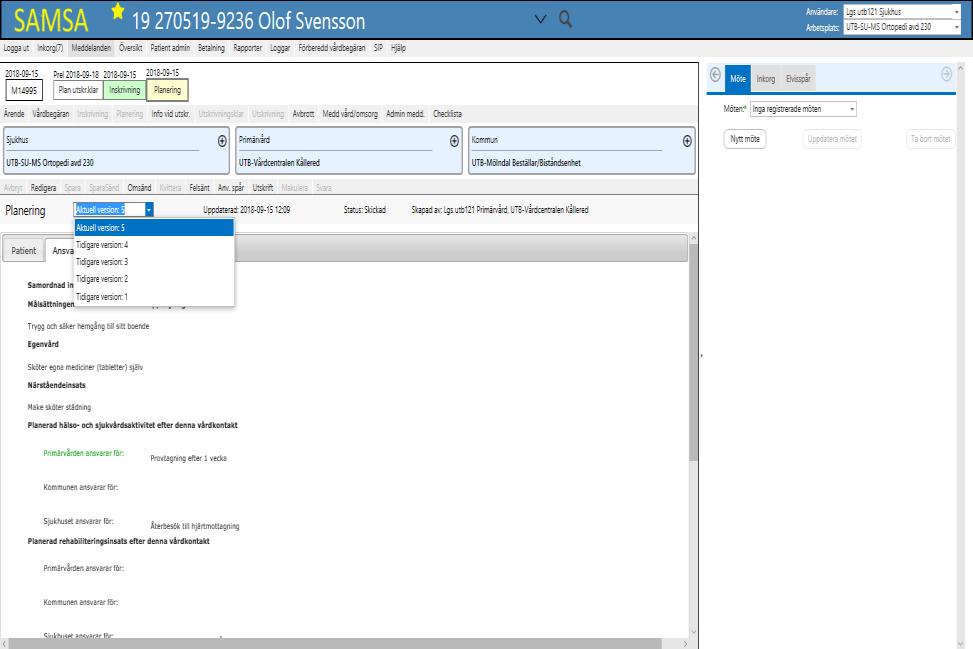Image resolution: width=973 pixels, height=649 pixels.
Task: Click the Redigera toolbar button
Action: click(x=43, y=187)
